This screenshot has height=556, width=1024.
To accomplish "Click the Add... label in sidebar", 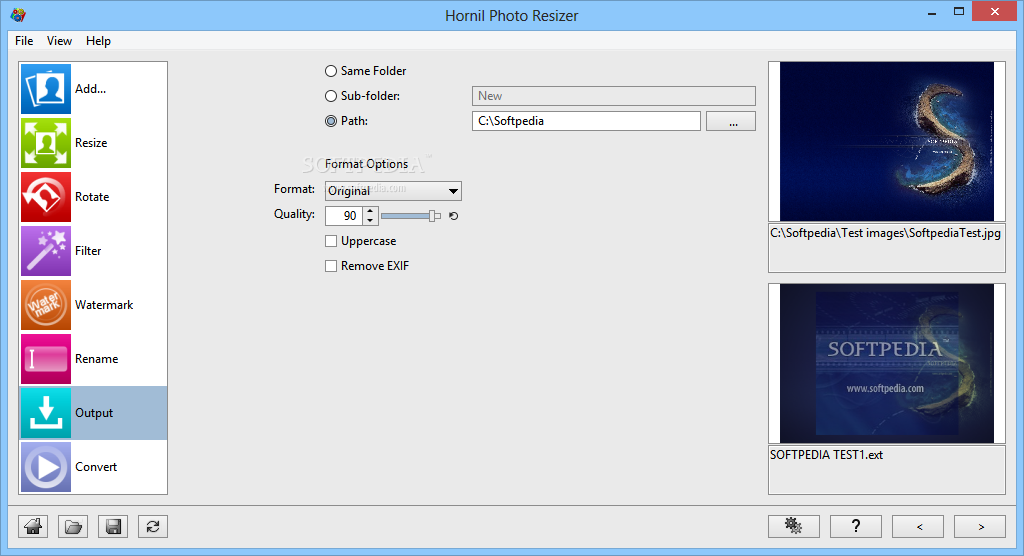I will (90, 89).
